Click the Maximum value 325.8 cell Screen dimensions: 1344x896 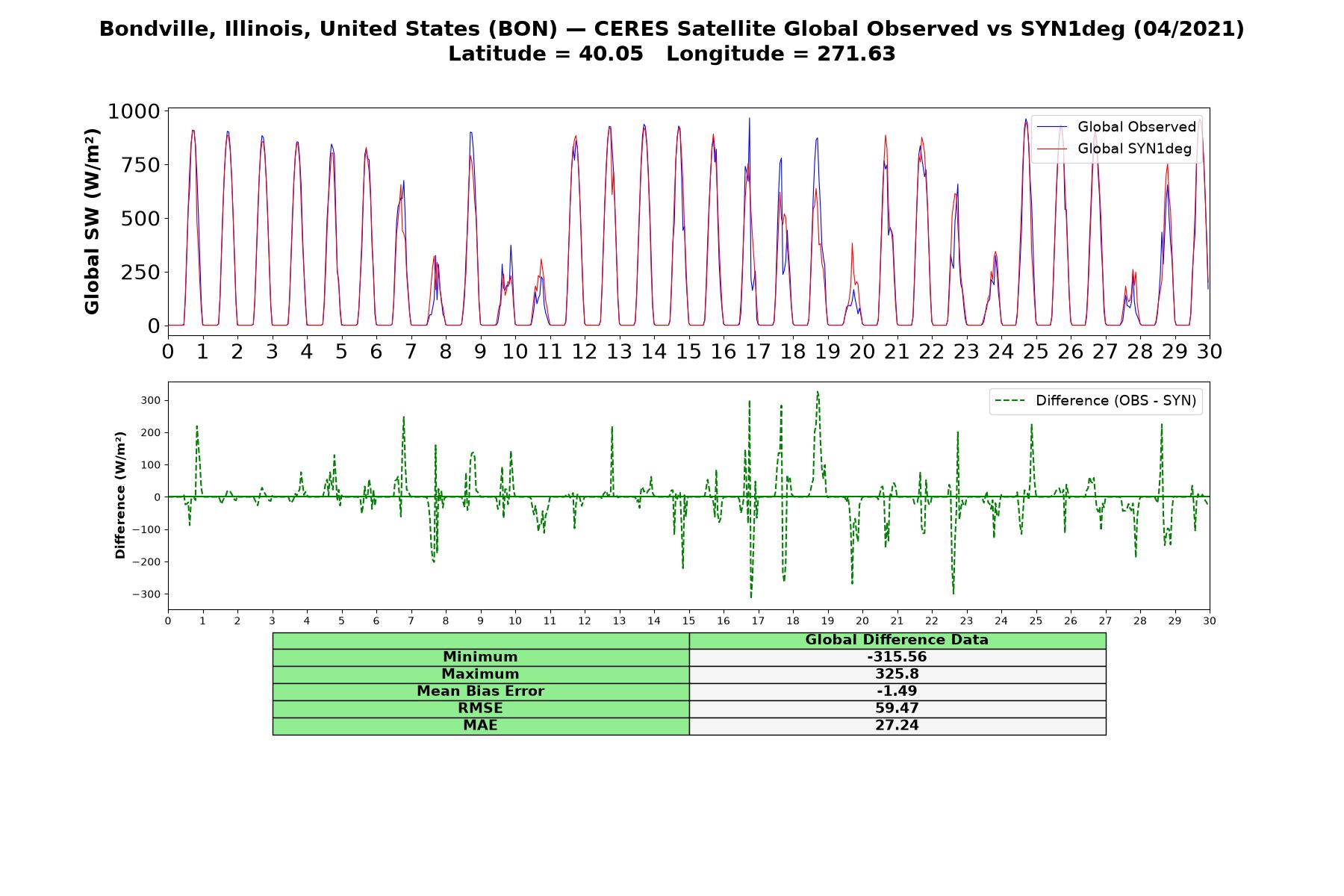pos(897,674)
